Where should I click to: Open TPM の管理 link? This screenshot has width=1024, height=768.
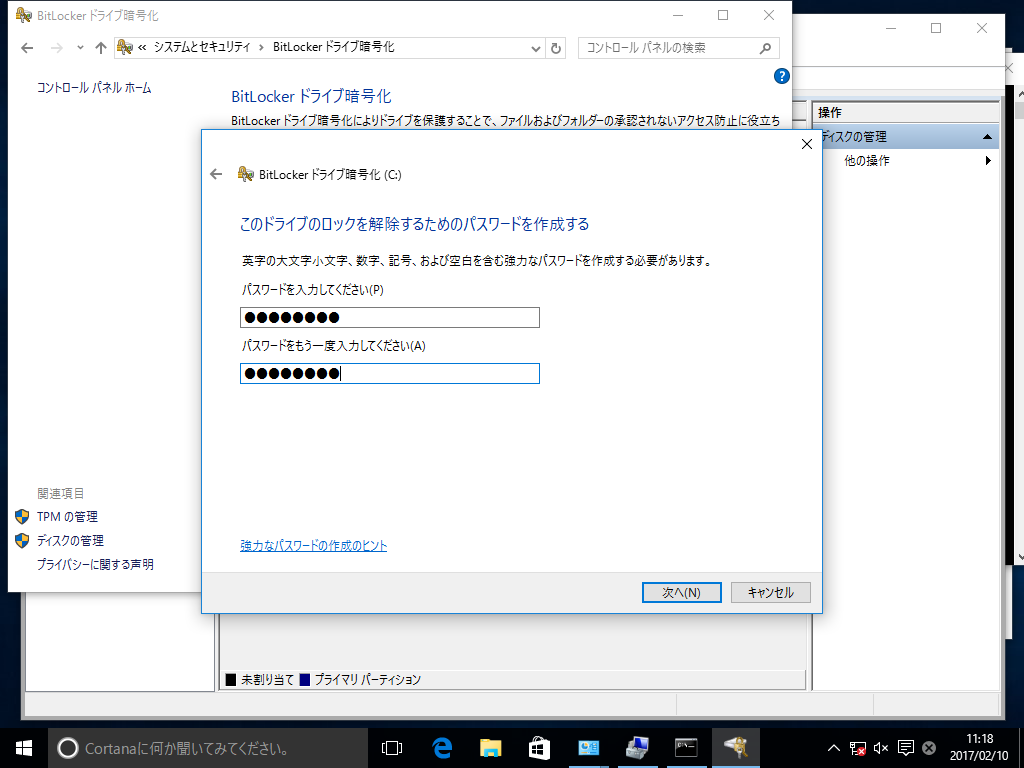click(x=67, y=517)
